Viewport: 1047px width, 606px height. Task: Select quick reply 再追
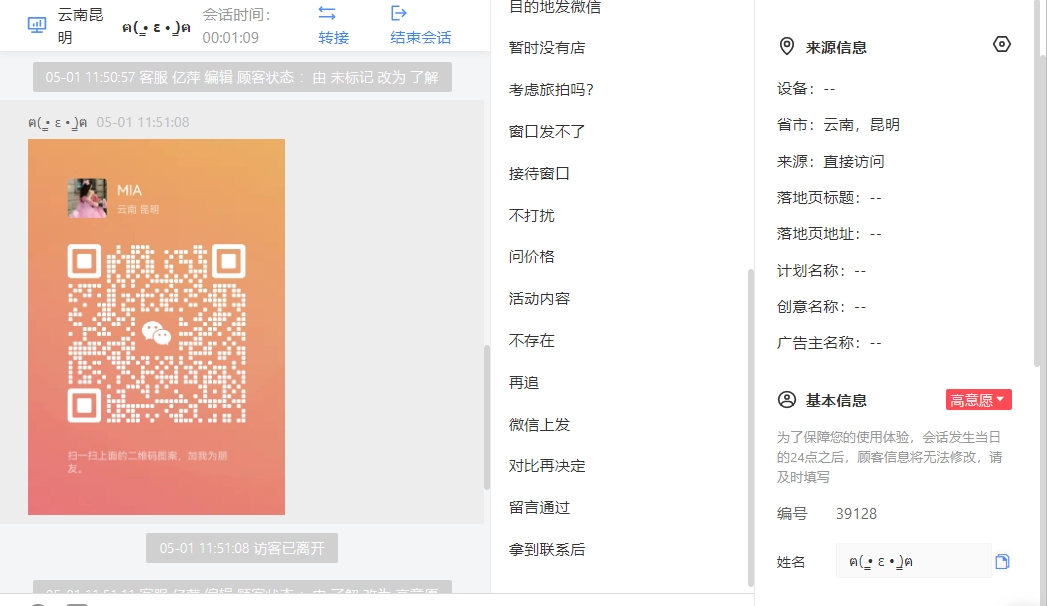[x=524, y=382]
